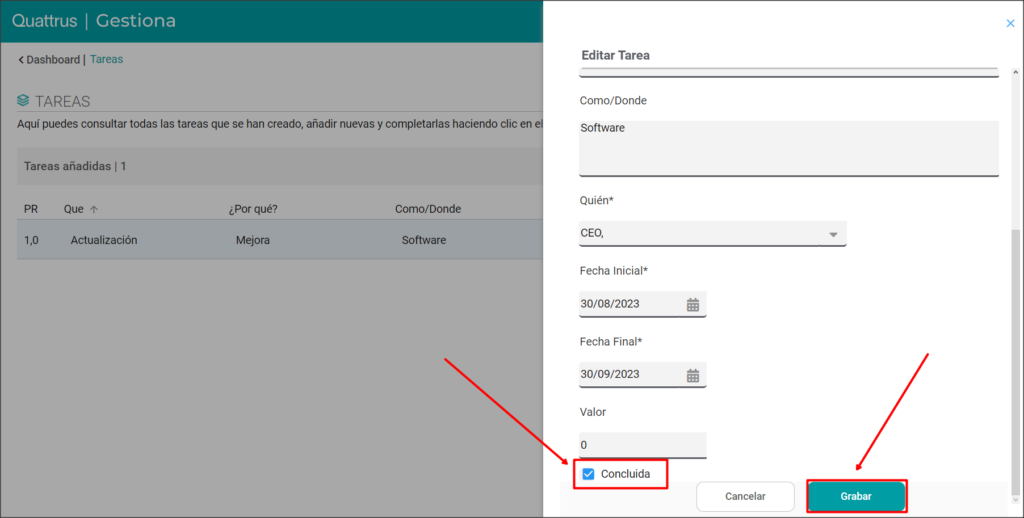Click the sort arrow next to Que column
The height and width of the screenshot is (518, 1024).
(93, 210)
